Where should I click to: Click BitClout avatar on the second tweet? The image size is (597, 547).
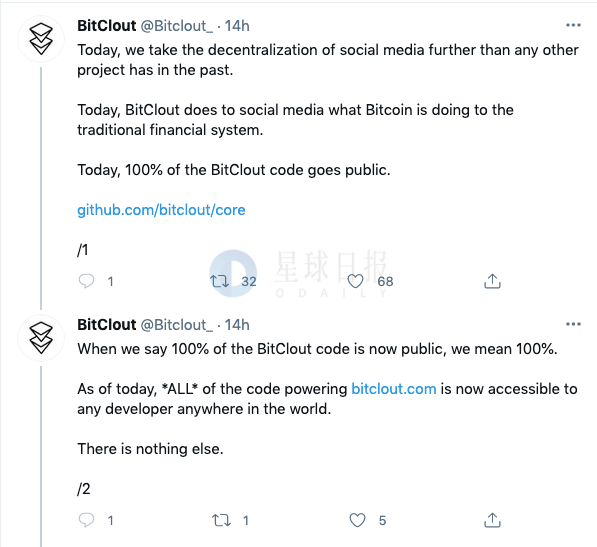pyautogui.click(x=41, y=338)
